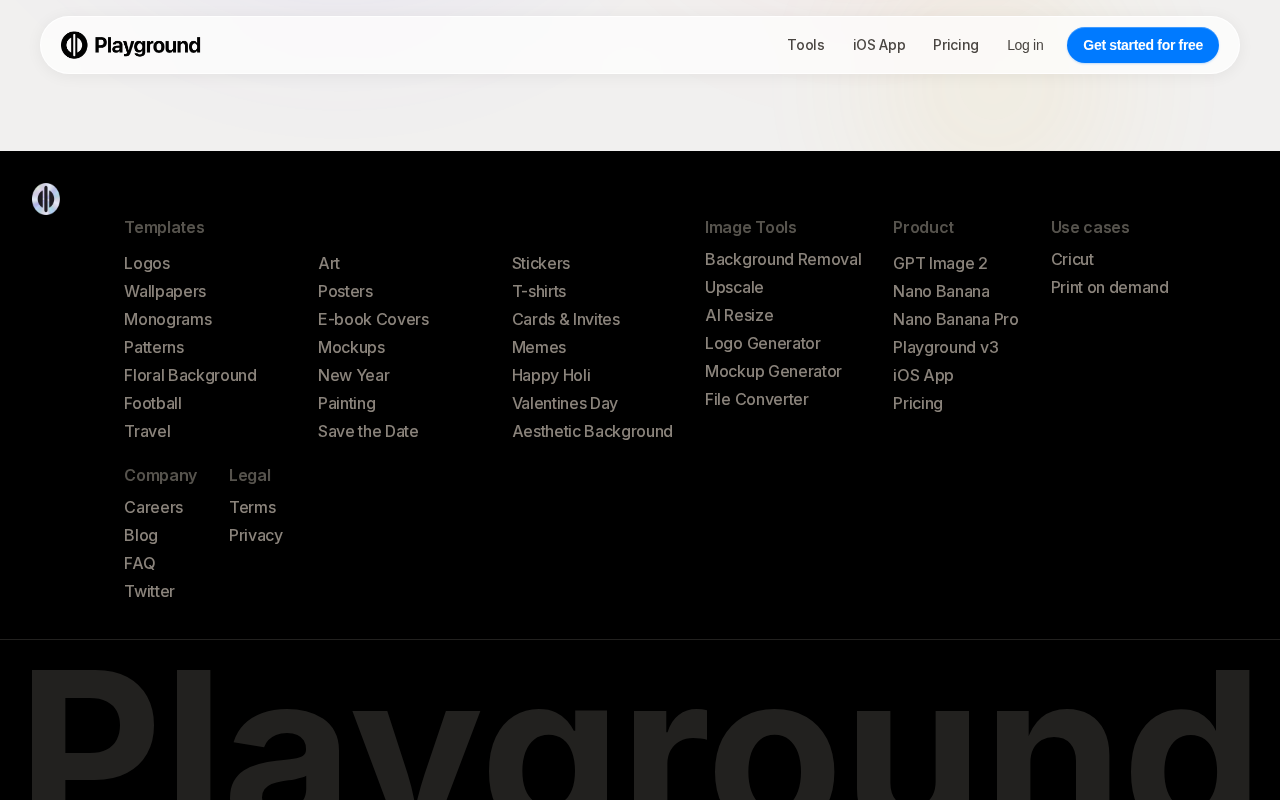Visit the Twitter footer link

(x=149, y=591)
